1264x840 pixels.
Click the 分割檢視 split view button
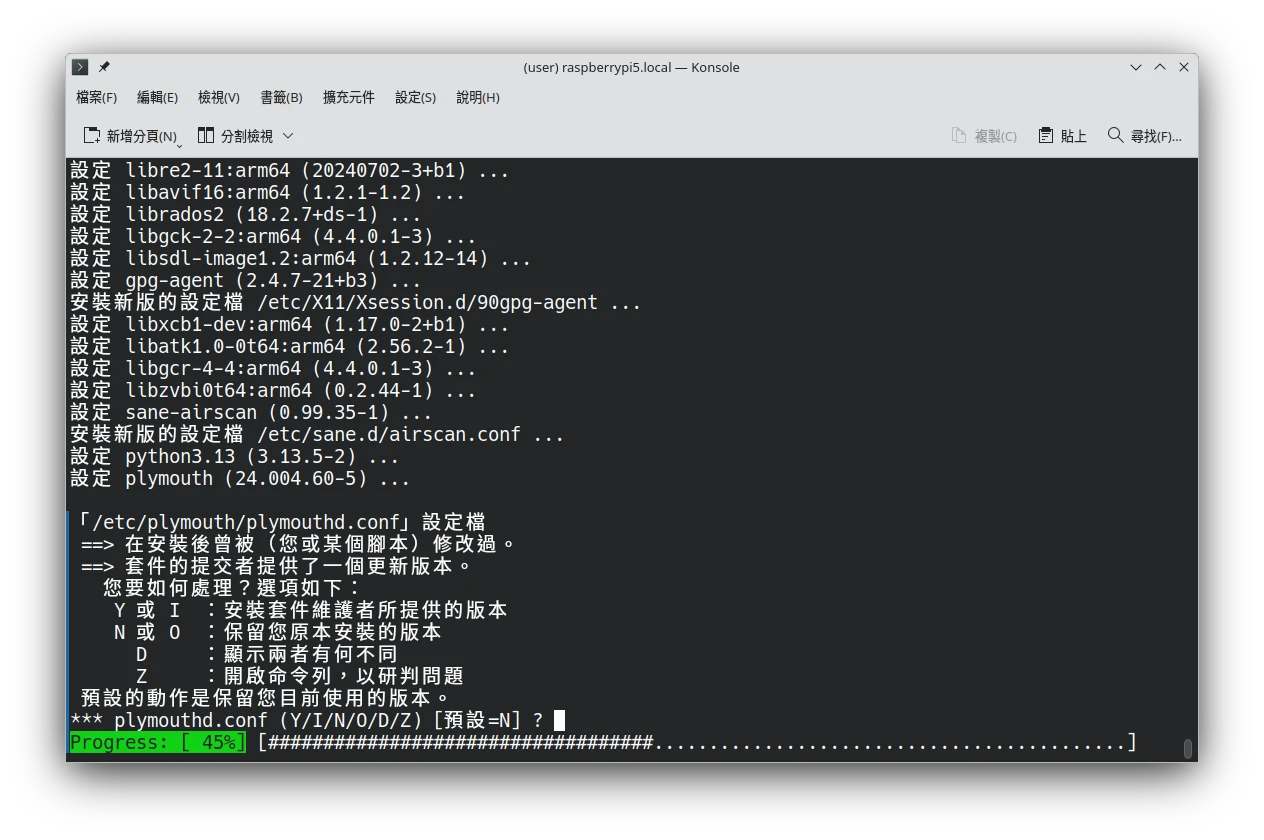tap(236, 136)
